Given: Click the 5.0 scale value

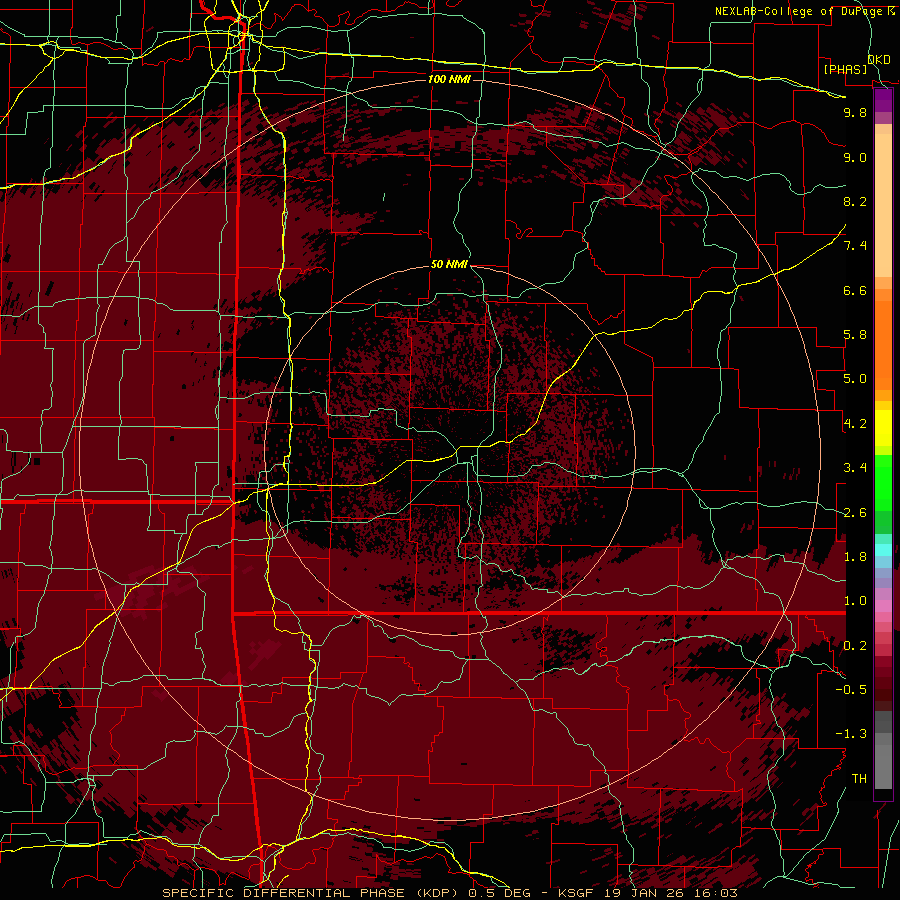Looking at the screenshot, I should [x=855, y=379].
